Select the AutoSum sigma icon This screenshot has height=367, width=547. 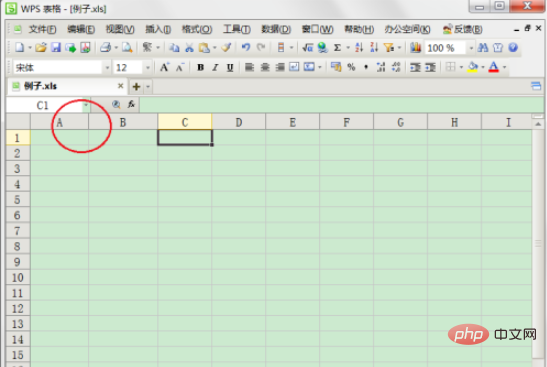(337, 47)
